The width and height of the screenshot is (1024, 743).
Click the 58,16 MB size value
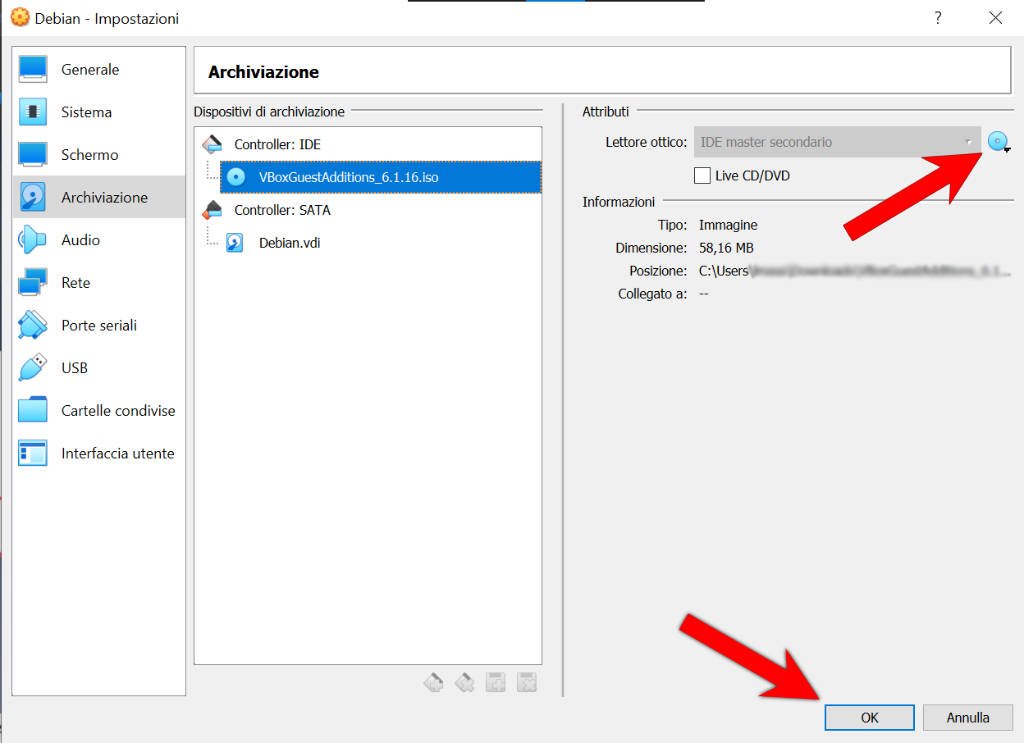[x=726, y=248]
